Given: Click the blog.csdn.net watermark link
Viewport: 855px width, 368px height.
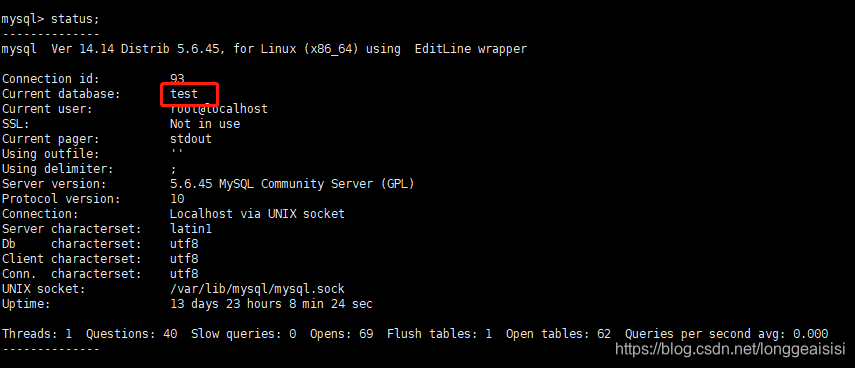Looking at the screenshot, I should [x=730, y=348].
